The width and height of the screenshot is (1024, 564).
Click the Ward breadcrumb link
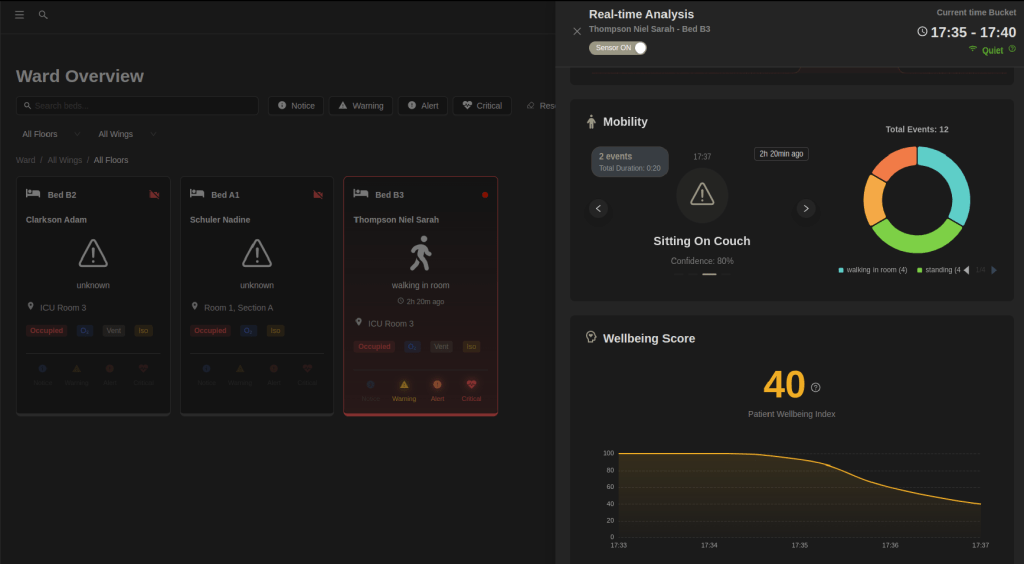(25, 160)
